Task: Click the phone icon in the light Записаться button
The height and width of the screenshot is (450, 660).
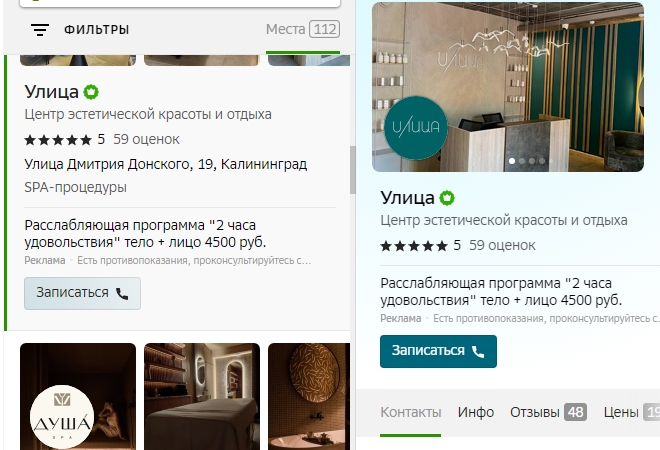Action: click(x=122, y=293)
